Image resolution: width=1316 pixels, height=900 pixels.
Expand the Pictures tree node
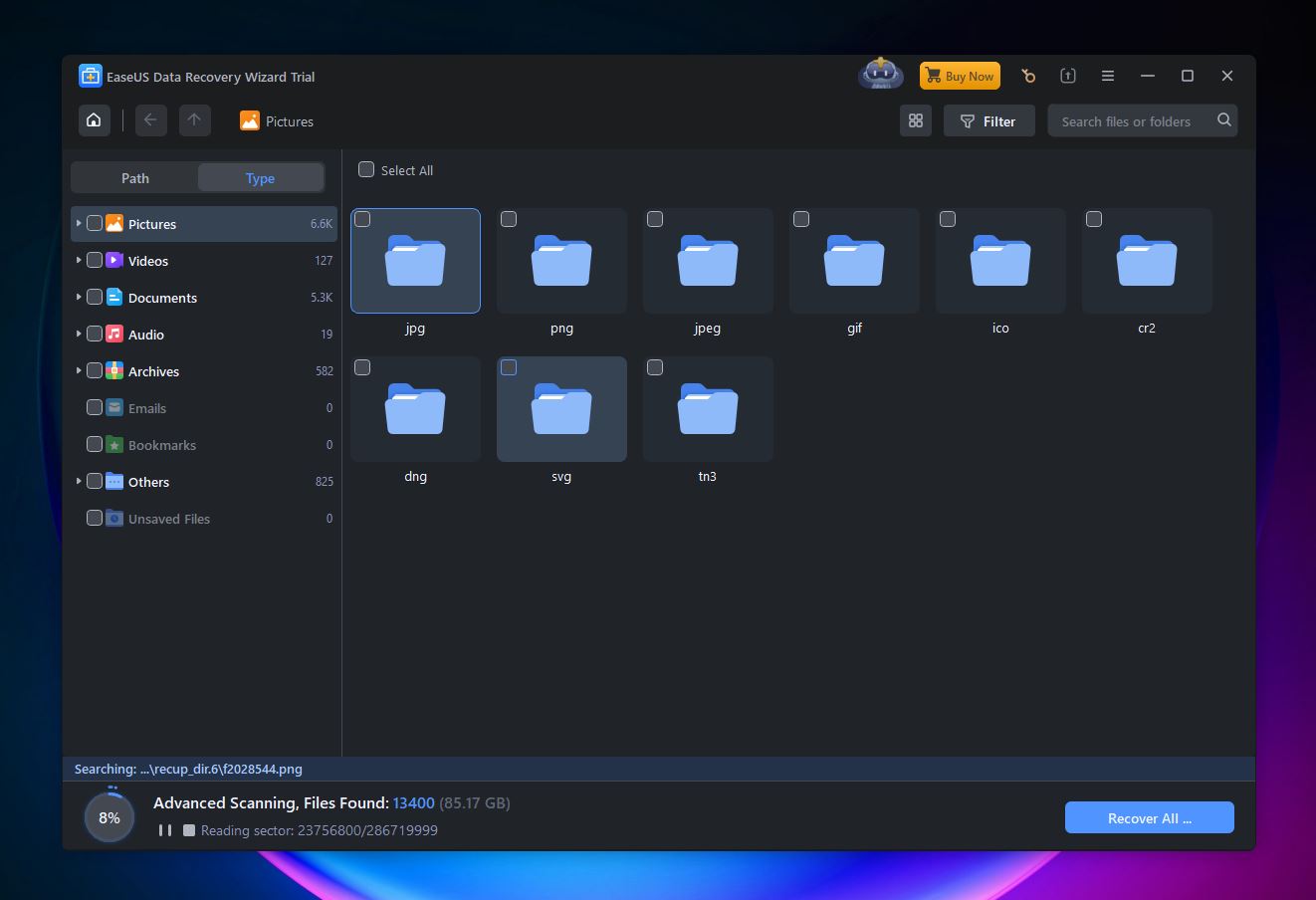click(79, 223)
